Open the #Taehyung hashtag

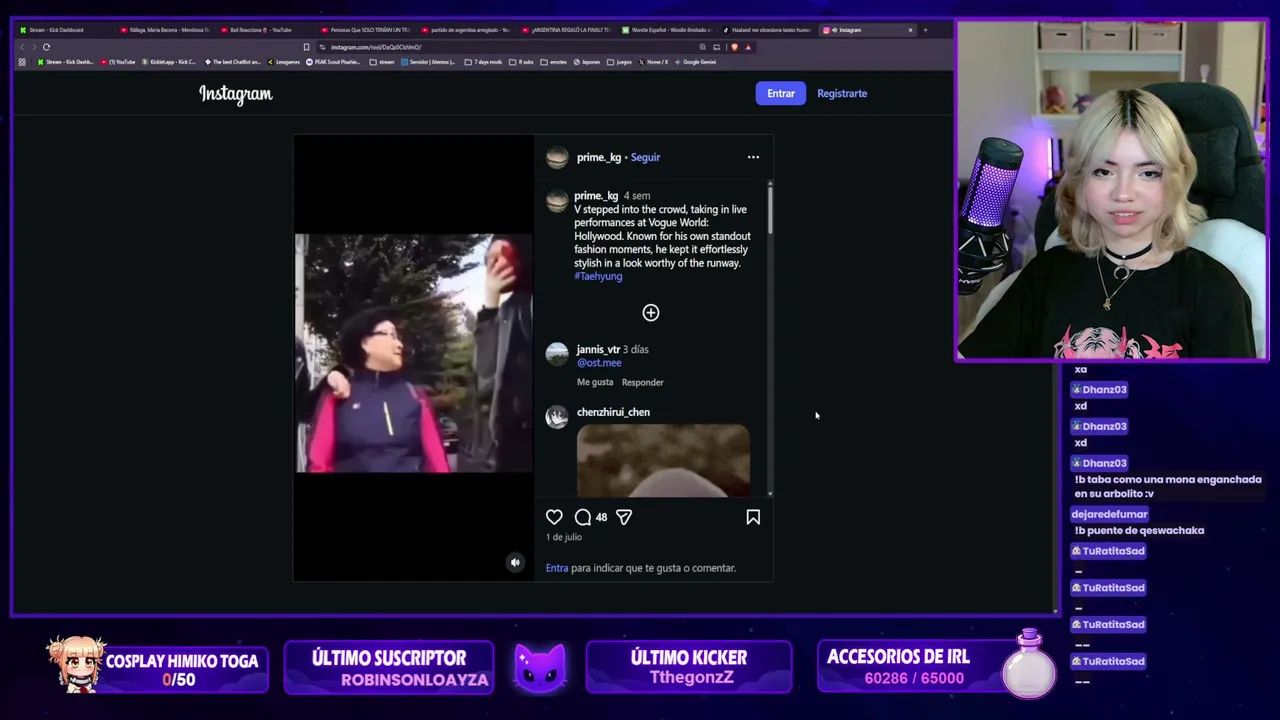coord(598,276)
